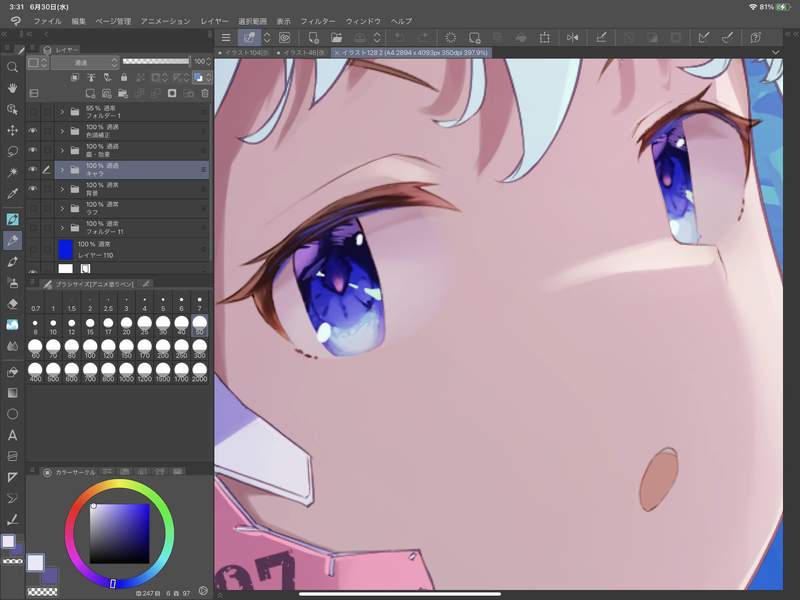Image resolution: width=800 pixels, height=600 pixels.
Task: Click the delete layer trash icon
Action: click(205, 93)
